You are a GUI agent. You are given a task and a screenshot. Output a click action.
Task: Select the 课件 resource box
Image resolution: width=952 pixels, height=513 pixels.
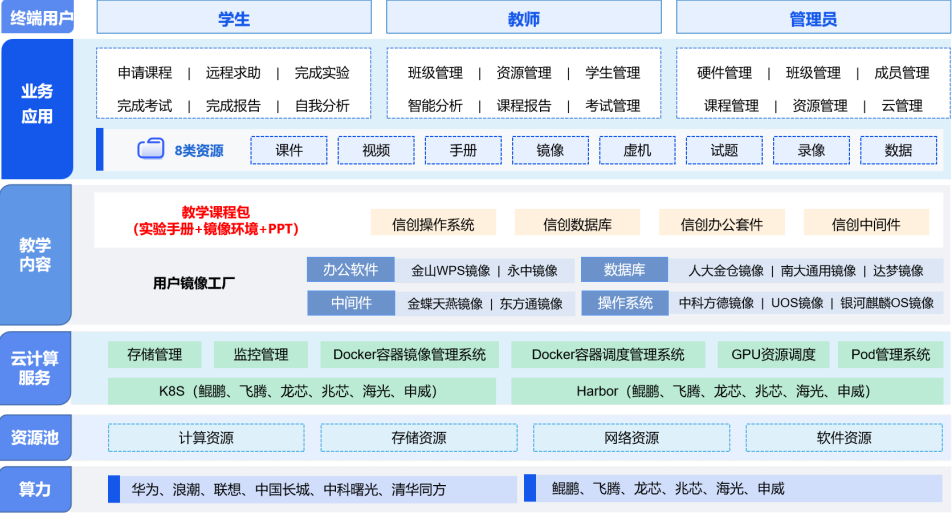click(x=289, y=151)
